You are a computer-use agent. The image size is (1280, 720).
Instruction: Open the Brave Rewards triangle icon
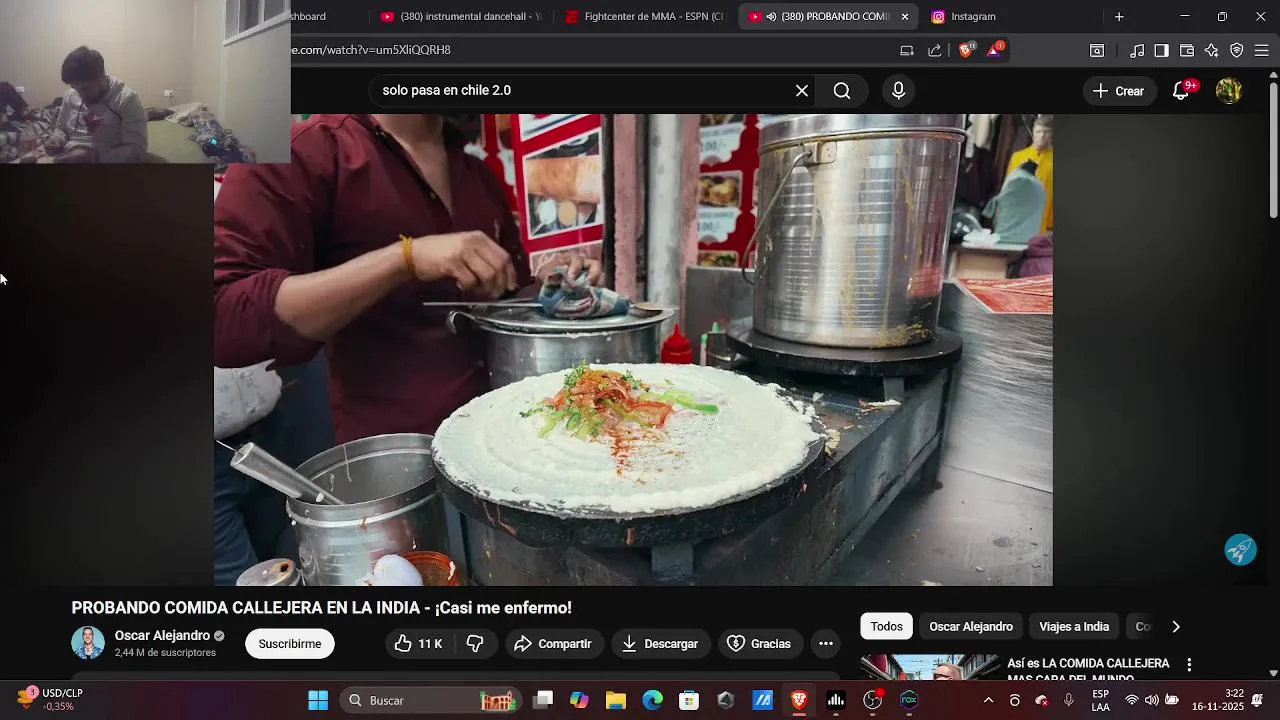point(995,50)
